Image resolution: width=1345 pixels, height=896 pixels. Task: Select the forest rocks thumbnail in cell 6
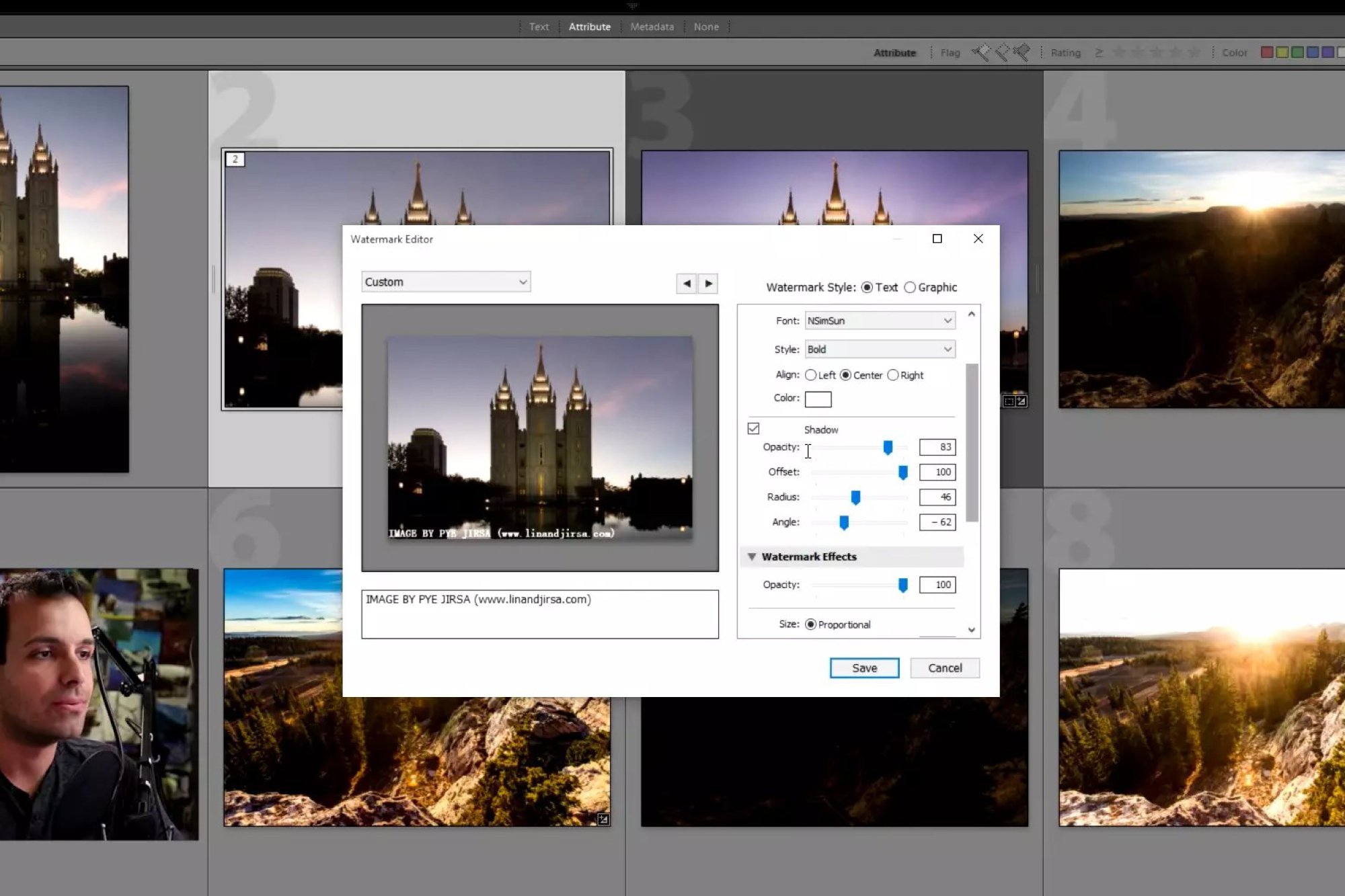[417, 762]
